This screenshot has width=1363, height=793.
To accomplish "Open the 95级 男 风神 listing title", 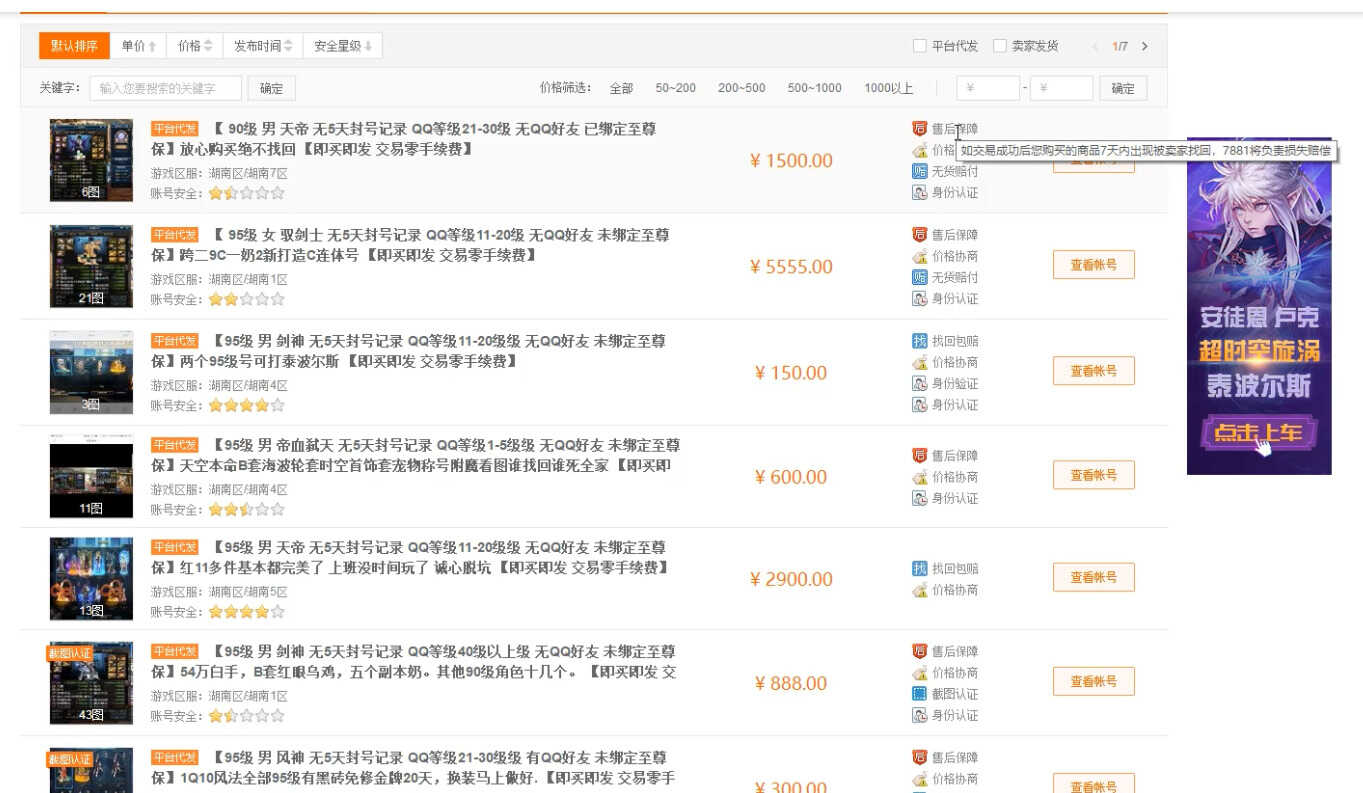I will [x=414, y=768].
